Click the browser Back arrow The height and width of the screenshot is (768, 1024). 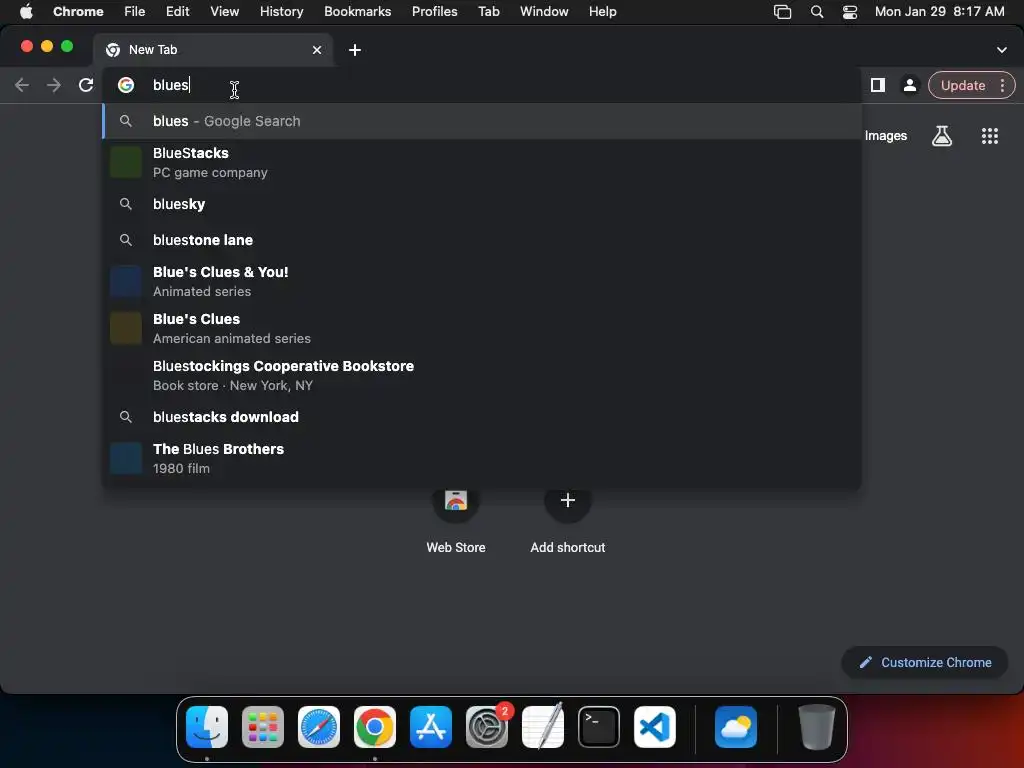click(22, 85)
